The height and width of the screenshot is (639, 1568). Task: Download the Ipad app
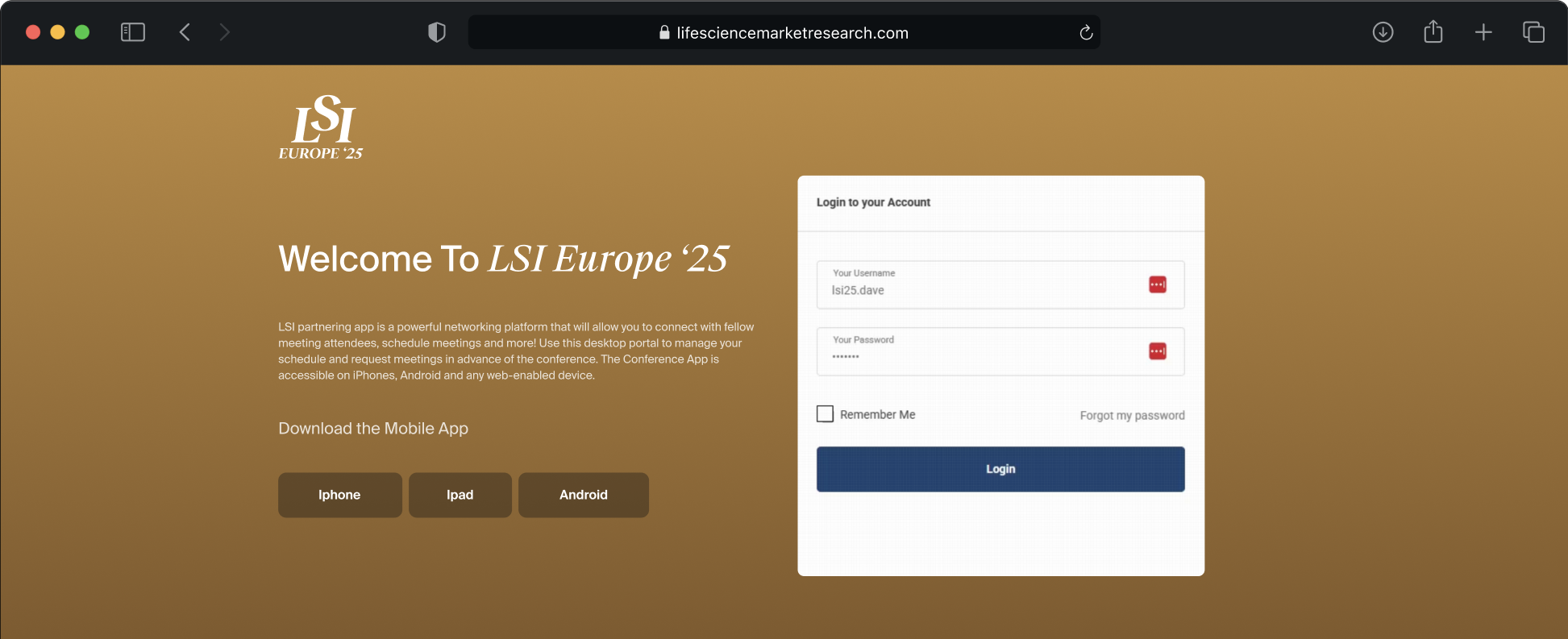pyautogui.click(x=460, y=495)
